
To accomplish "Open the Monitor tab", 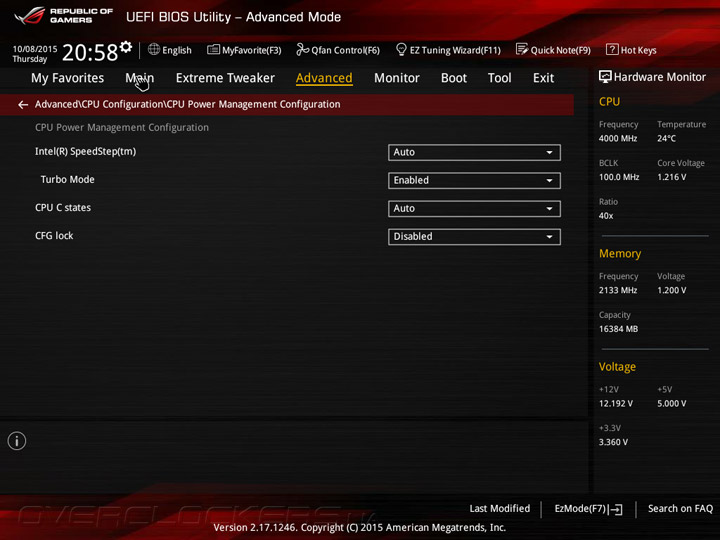I will coord(397,78).
